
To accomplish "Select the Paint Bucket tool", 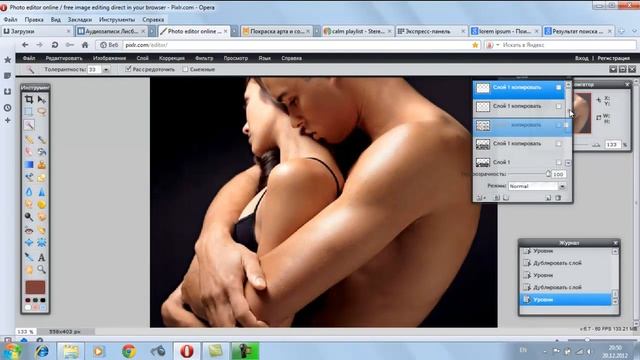I will [x=42, y=152].
